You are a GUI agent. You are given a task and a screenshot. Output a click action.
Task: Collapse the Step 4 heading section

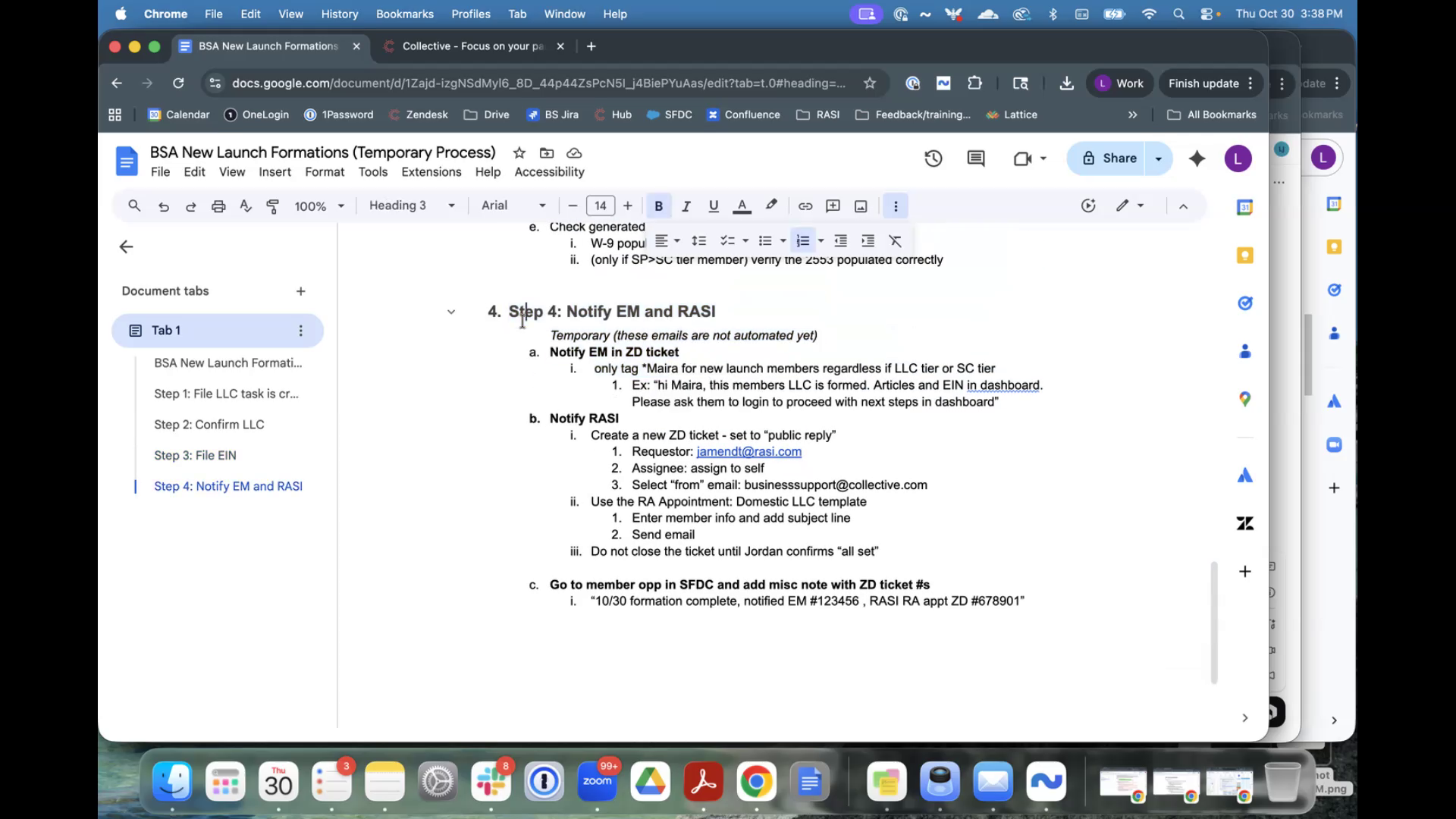(451, 312)
